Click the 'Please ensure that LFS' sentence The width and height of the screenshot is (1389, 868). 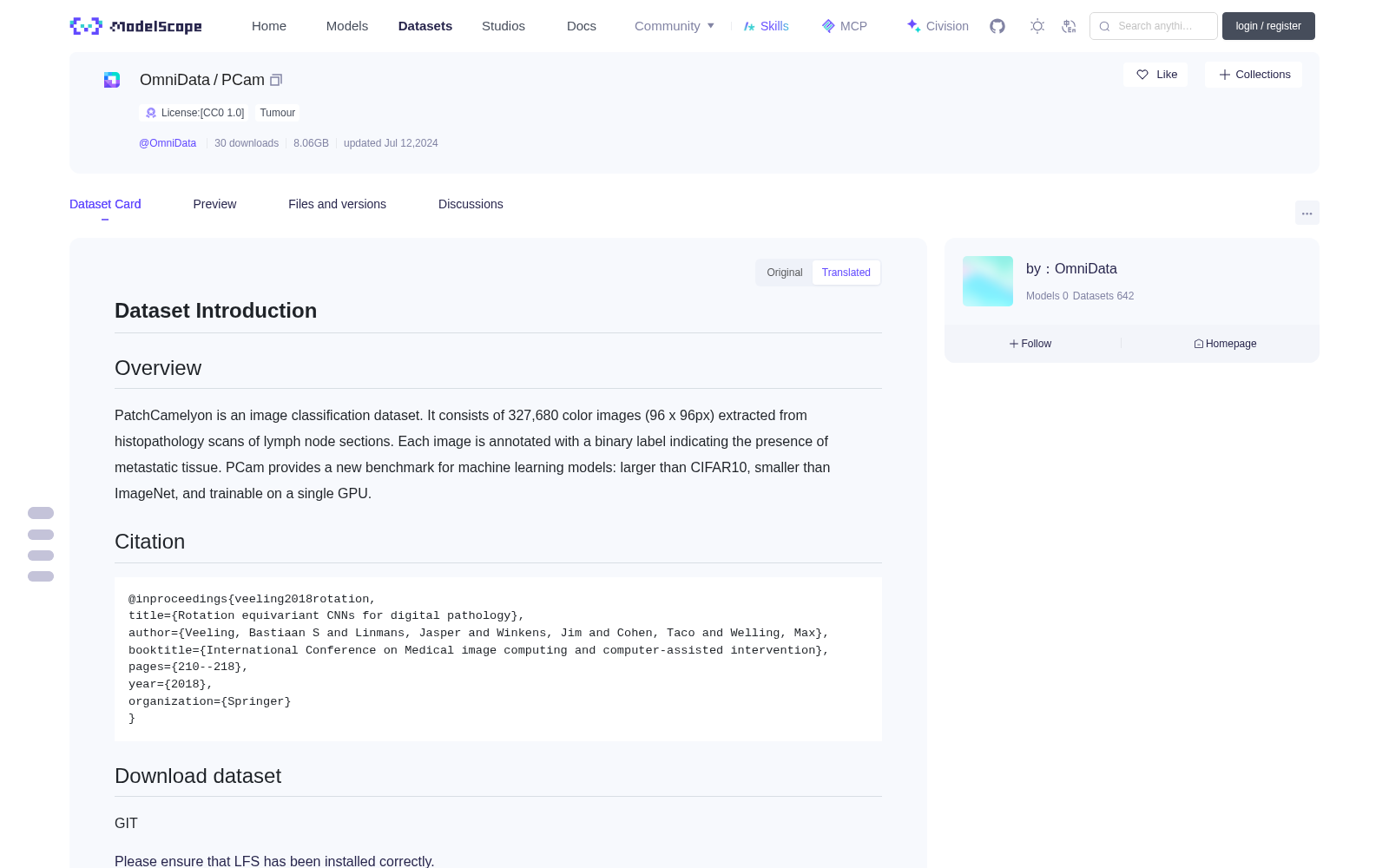tap(274, 861)
